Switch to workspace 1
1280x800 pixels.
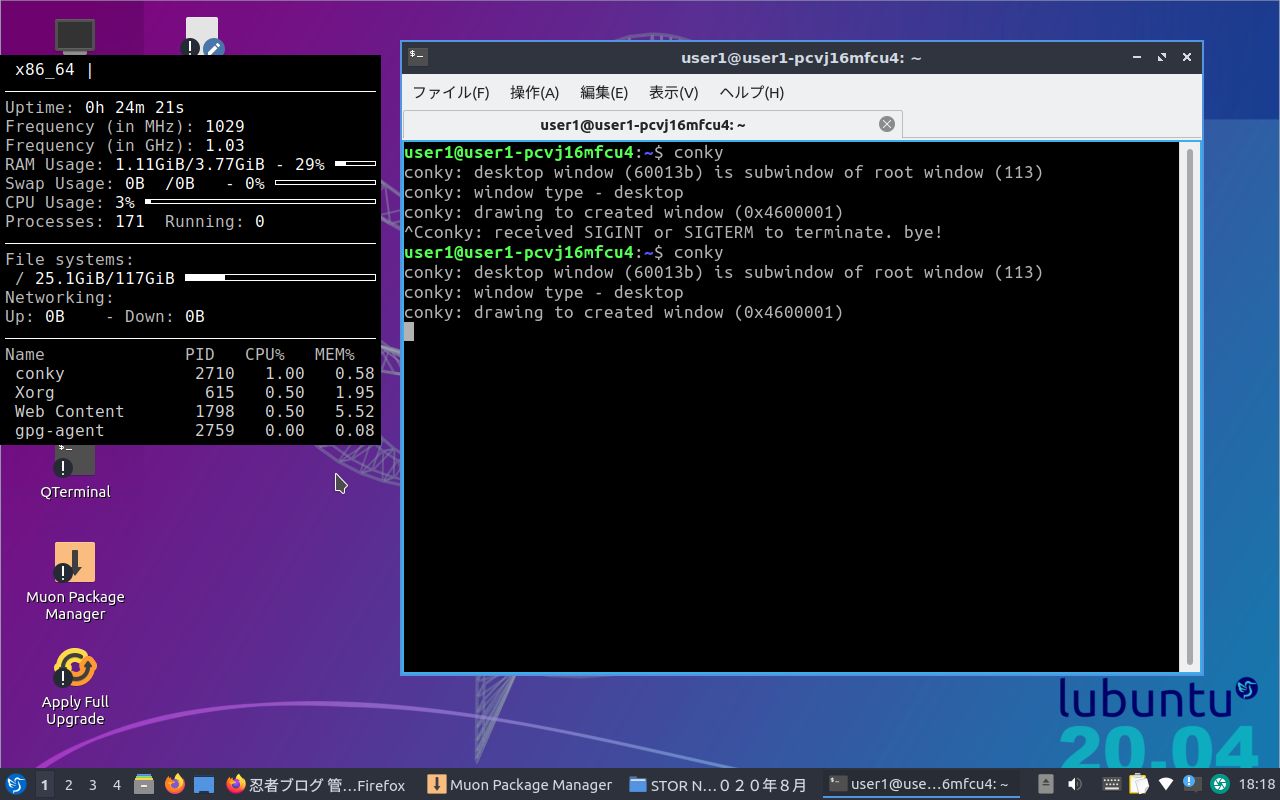[44, 785]
